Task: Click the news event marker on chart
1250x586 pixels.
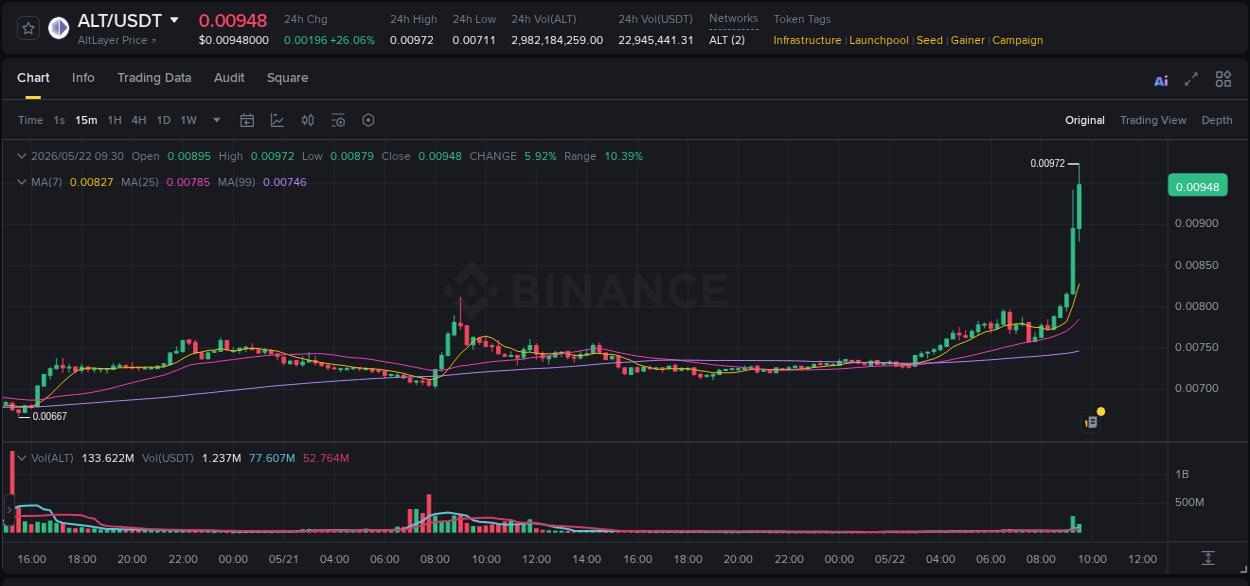Action: point(1091,423)
